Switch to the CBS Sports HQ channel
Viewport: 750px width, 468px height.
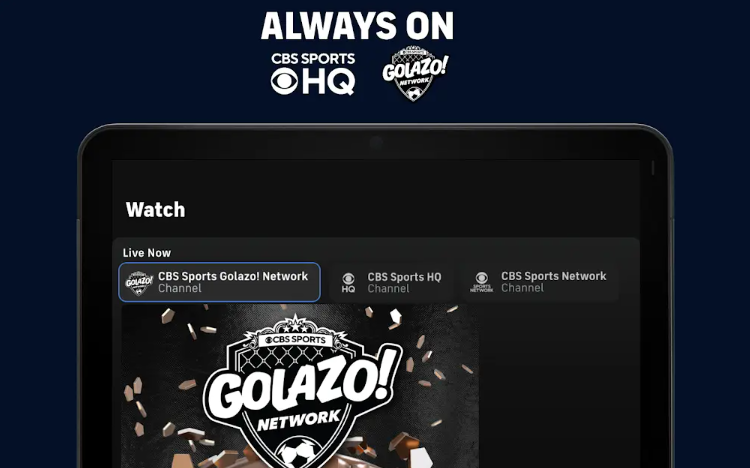(x=392, y=282)
